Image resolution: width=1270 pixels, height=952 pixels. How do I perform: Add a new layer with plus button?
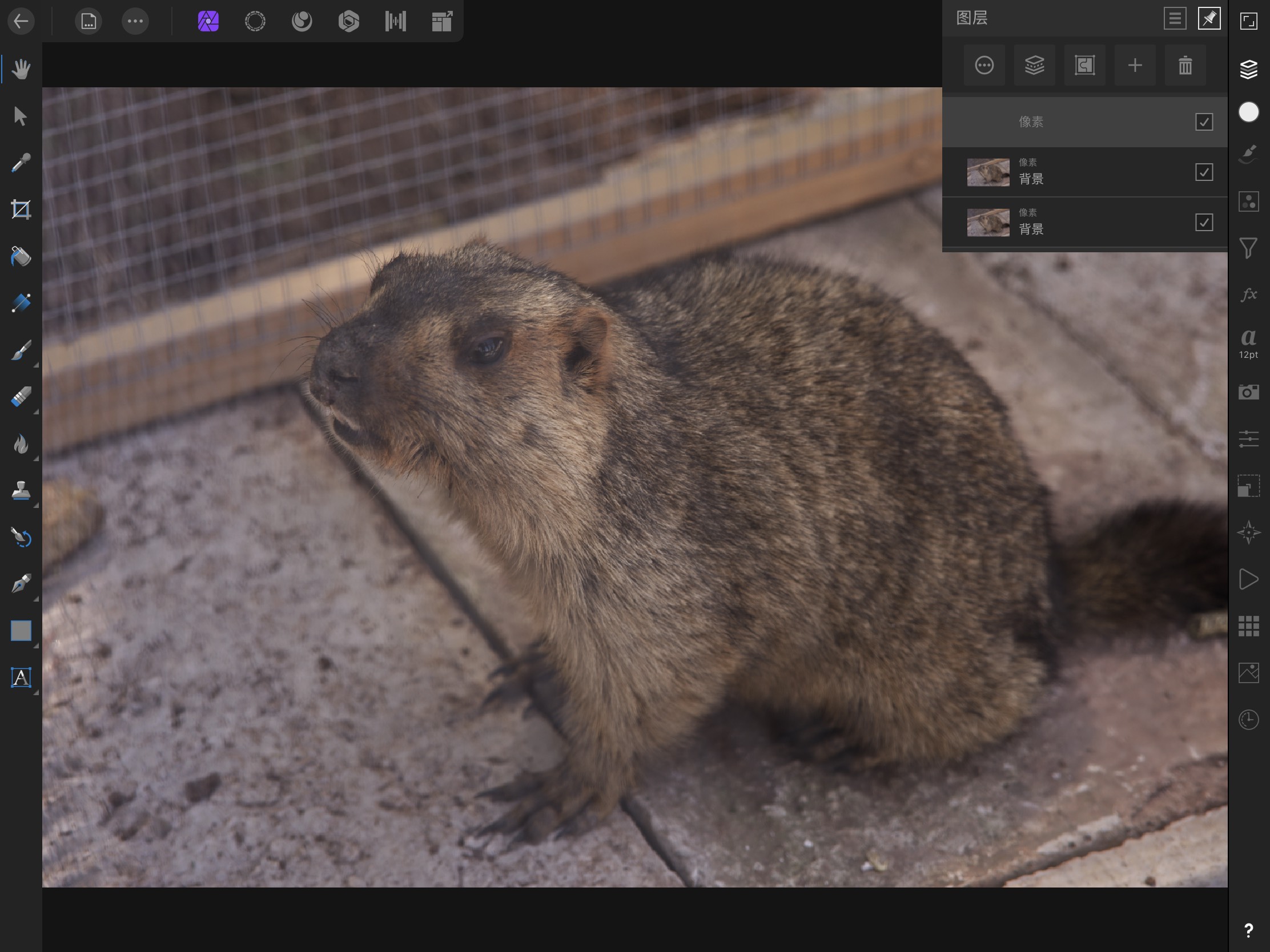click(1135, 65)
